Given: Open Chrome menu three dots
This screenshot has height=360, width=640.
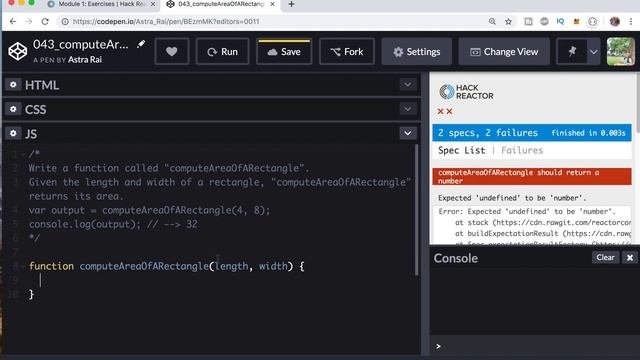Looking at the screenshot, I should pyautogui.click(x=631, y=21).
